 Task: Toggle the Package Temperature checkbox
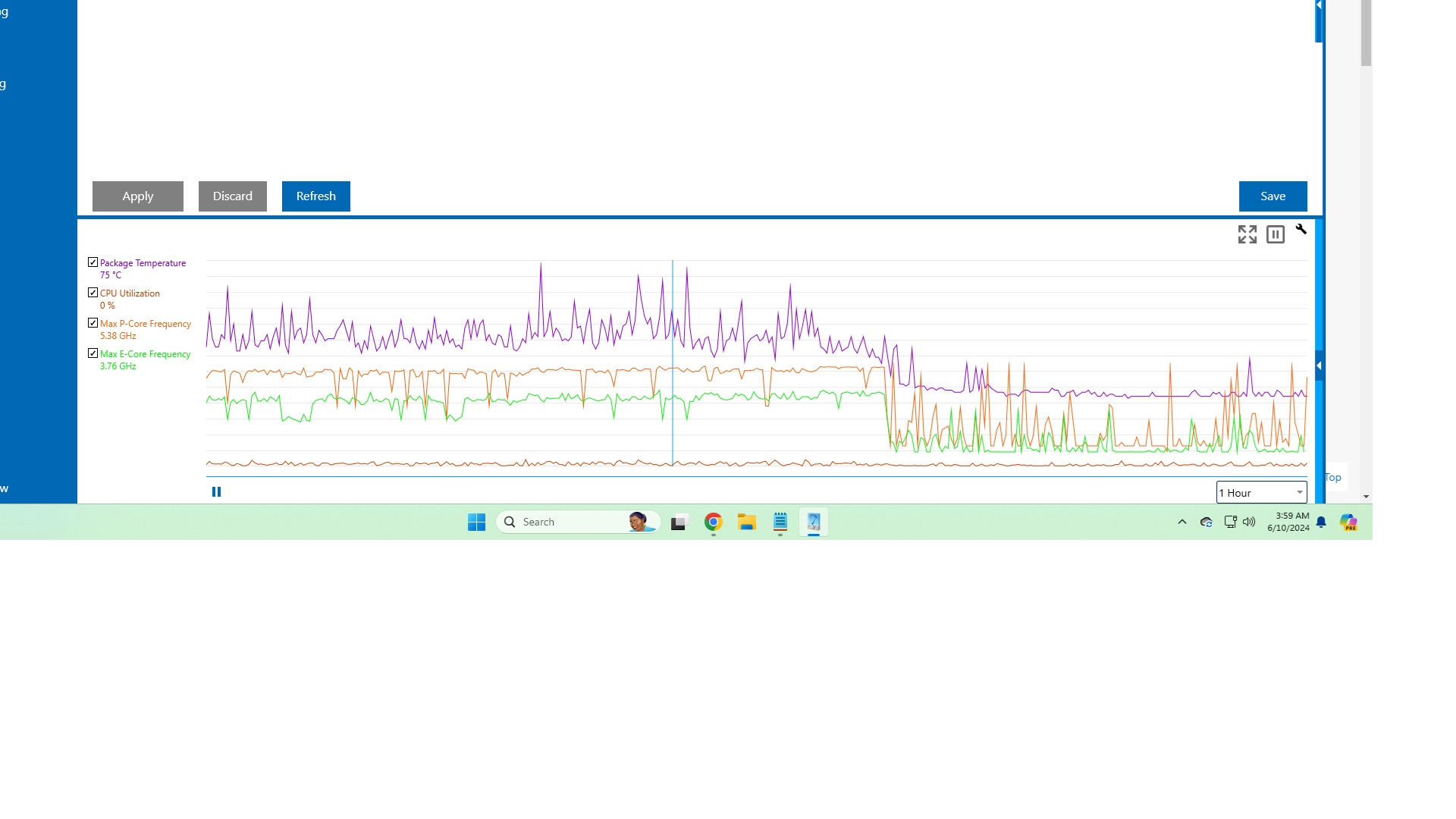click(93, 262)
